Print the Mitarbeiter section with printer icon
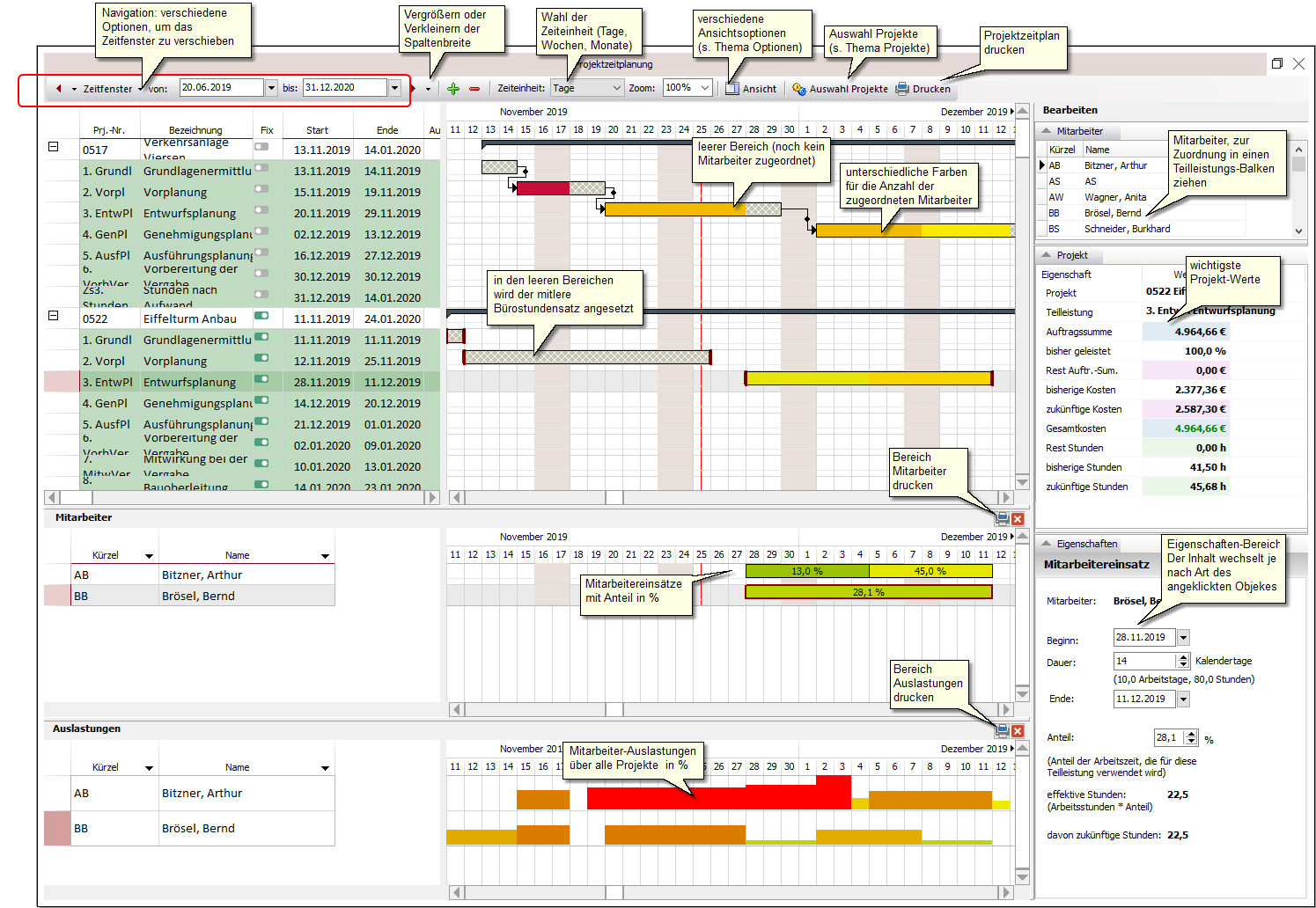The height and width of the screenshot is (908, 1316). coord(1002,519)
